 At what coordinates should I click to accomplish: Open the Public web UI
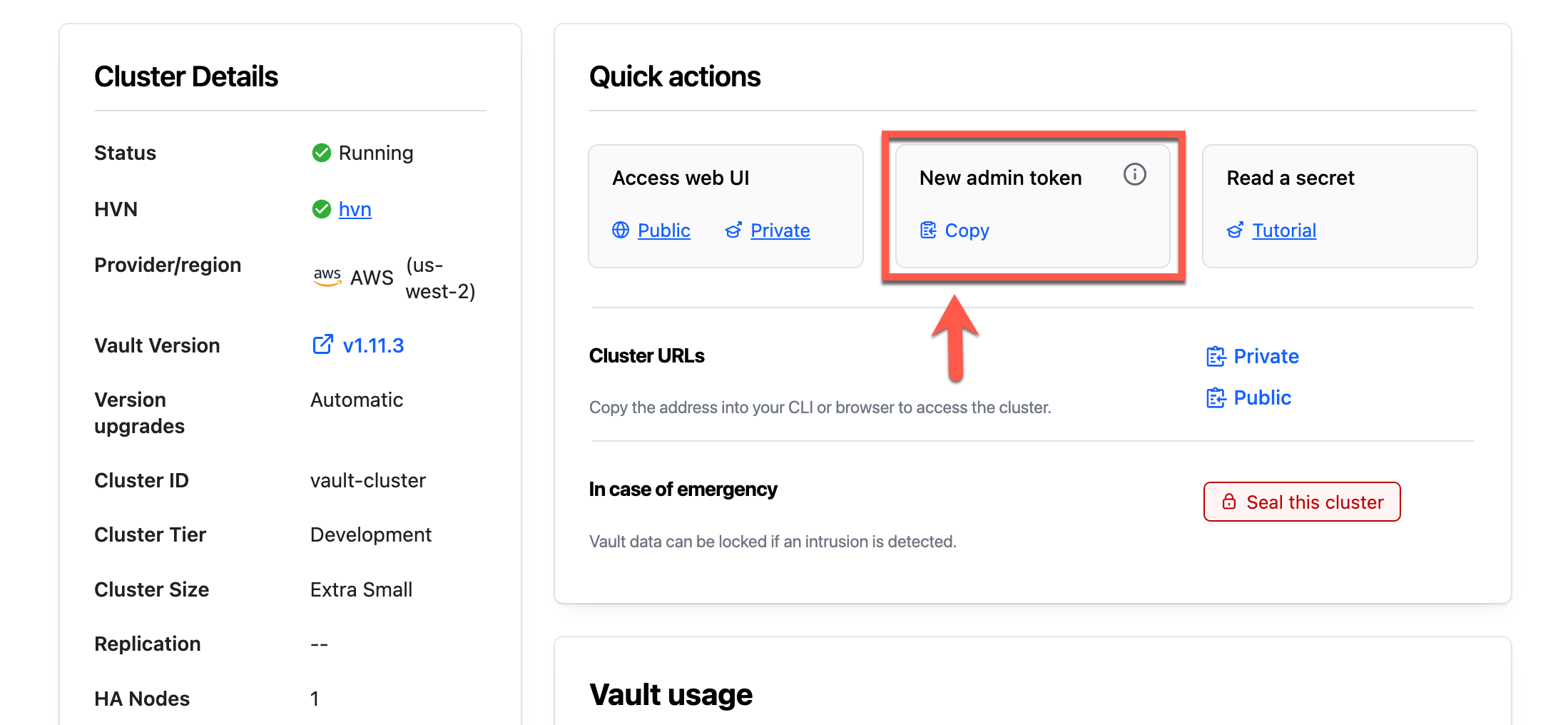663,230
